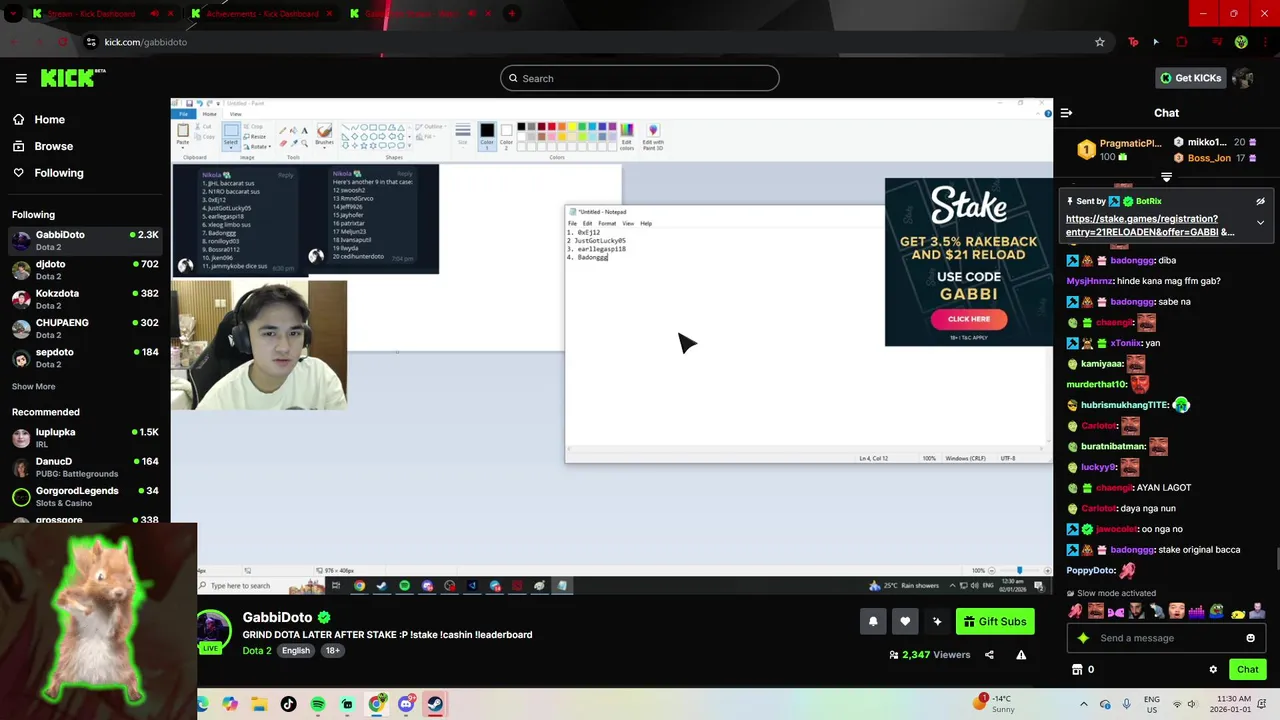Reload the page
1280x720 pixels.
pyautogui.click(x=63, y=42)
